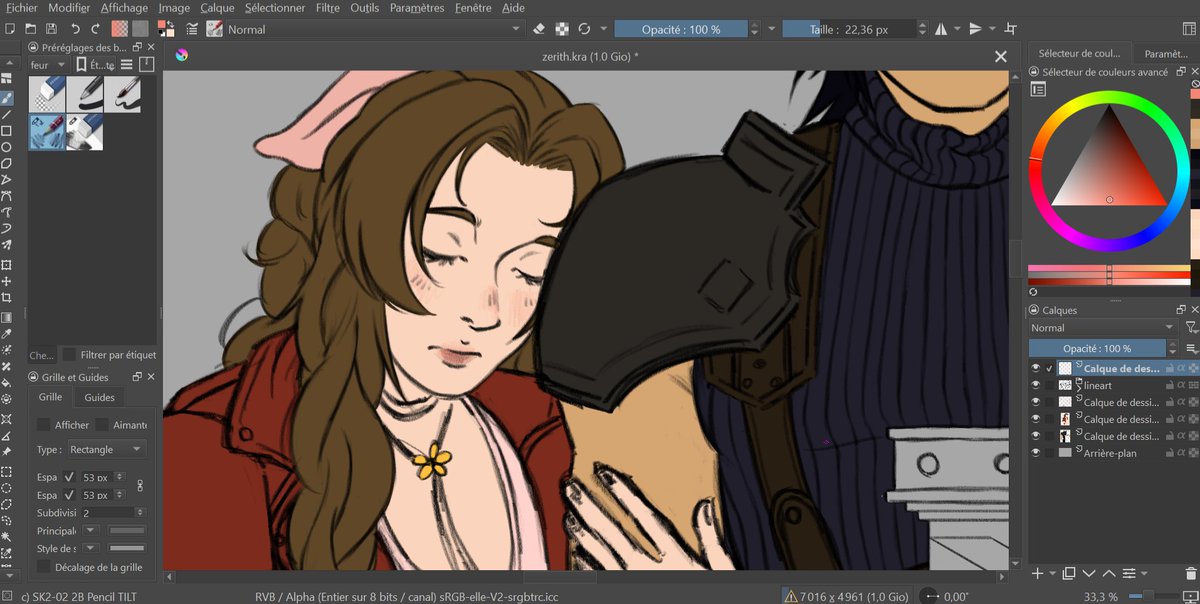Create a new document from the toolbar
The image size is (1200, 604).
pos(9,30)
